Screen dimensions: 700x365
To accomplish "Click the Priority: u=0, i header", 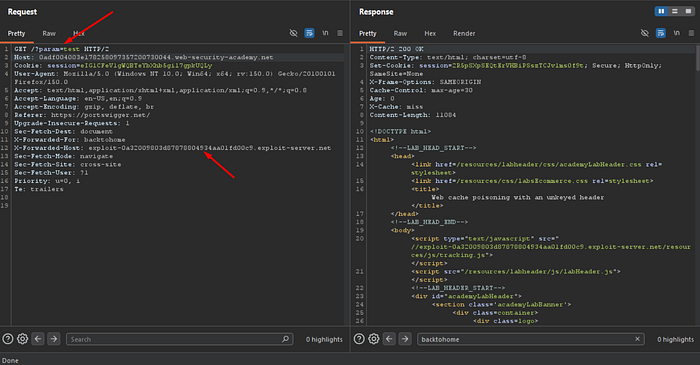I will (x=47, y=181).
